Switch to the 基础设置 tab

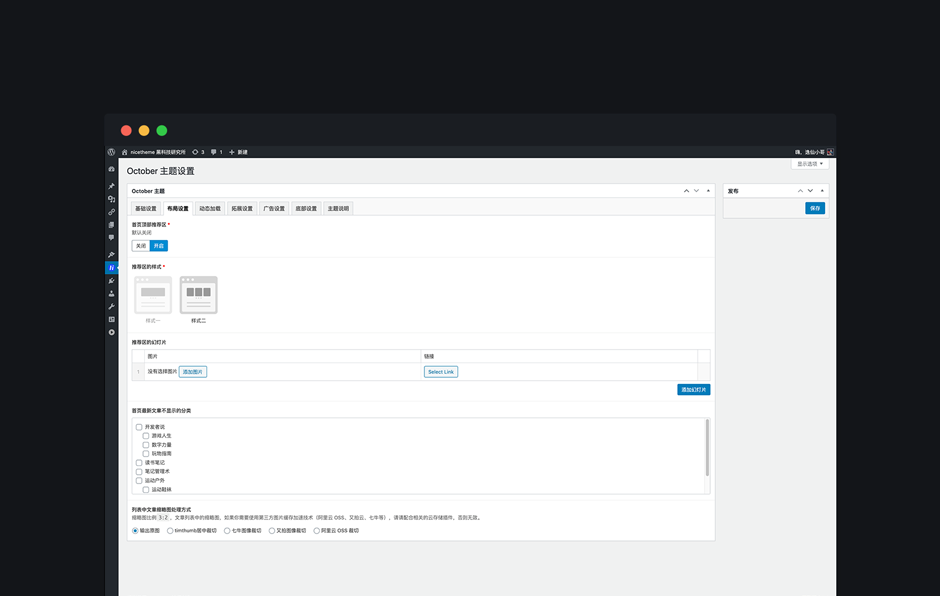[x=146, y=209]
